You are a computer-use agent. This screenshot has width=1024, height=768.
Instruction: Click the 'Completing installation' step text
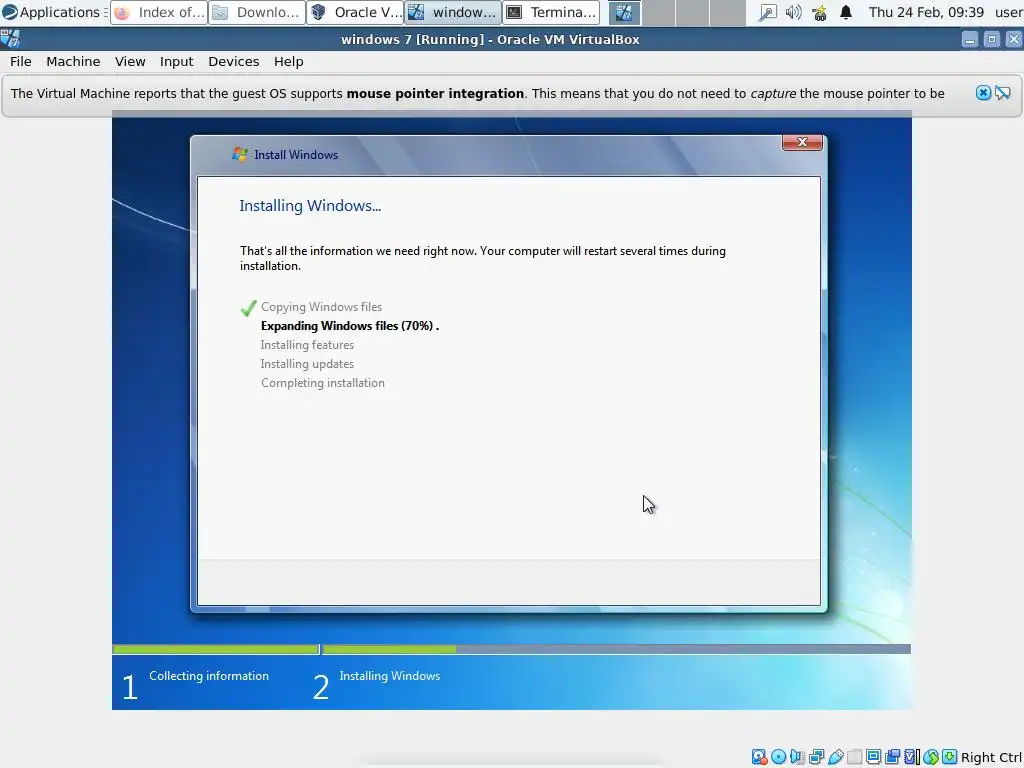[323, 383]
